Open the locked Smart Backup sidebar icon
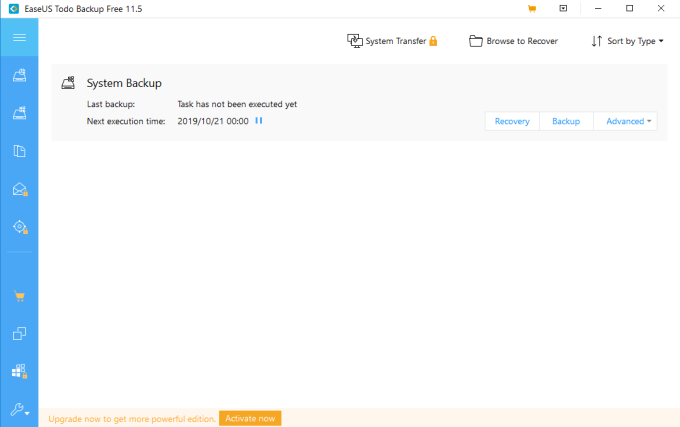This screenshot has width=680, height=427. pyautogui.click(x=20, y=227)
